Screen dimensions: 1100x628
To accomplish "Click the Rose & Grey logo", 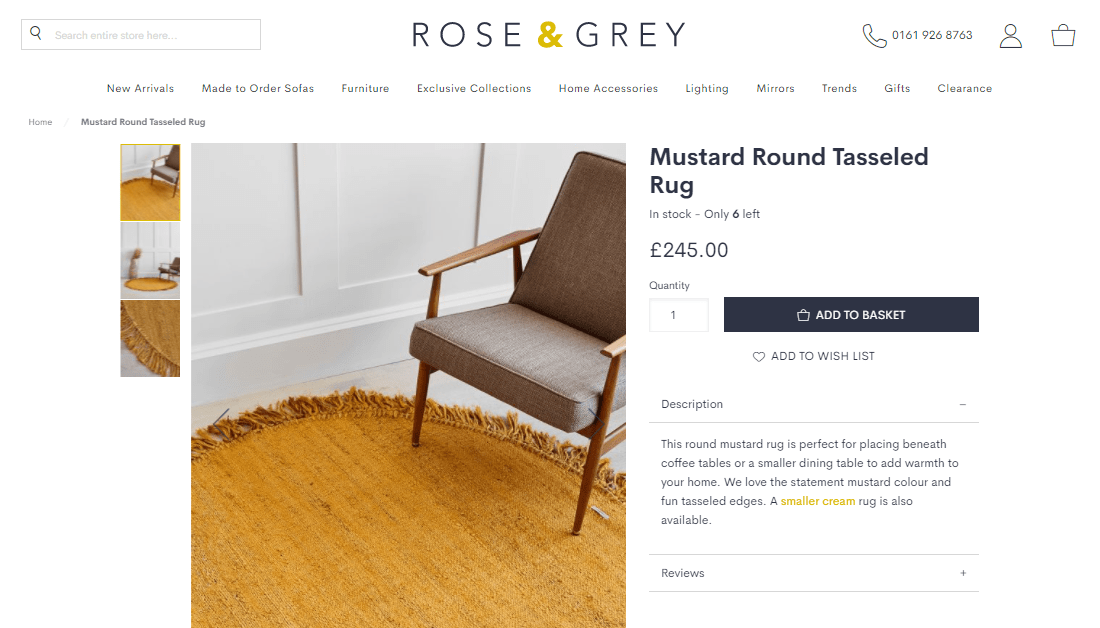I will point(549,34).
